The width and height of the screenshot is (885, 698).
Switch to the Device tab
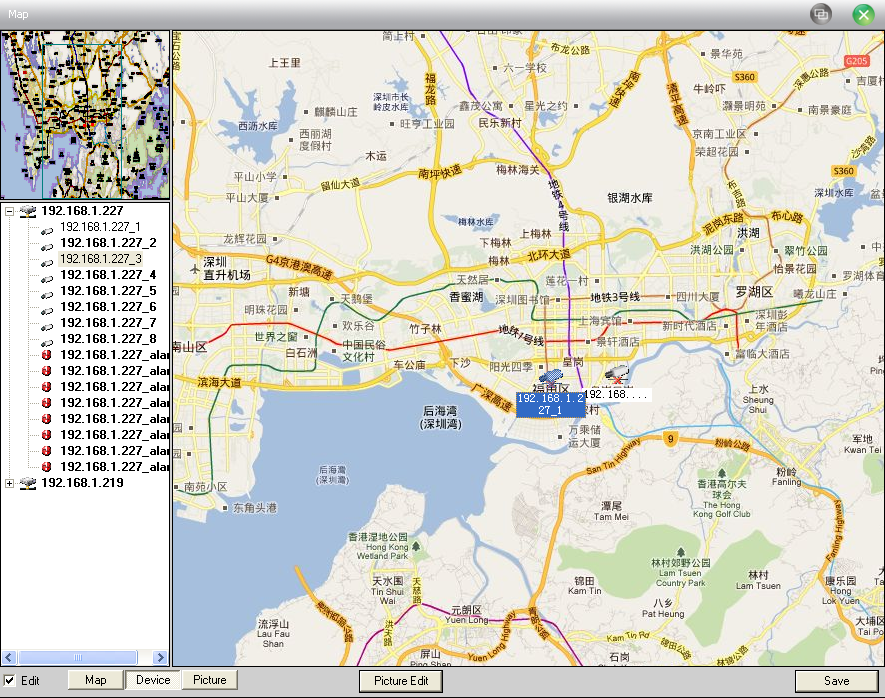[152, 680]
